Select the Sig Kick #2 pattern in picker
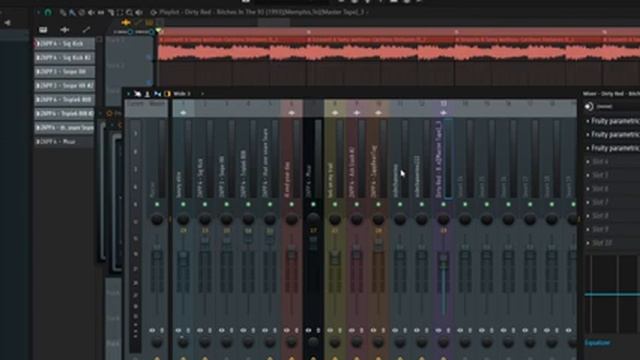This screenshot has width=640, height=360. tap(64, 58)
